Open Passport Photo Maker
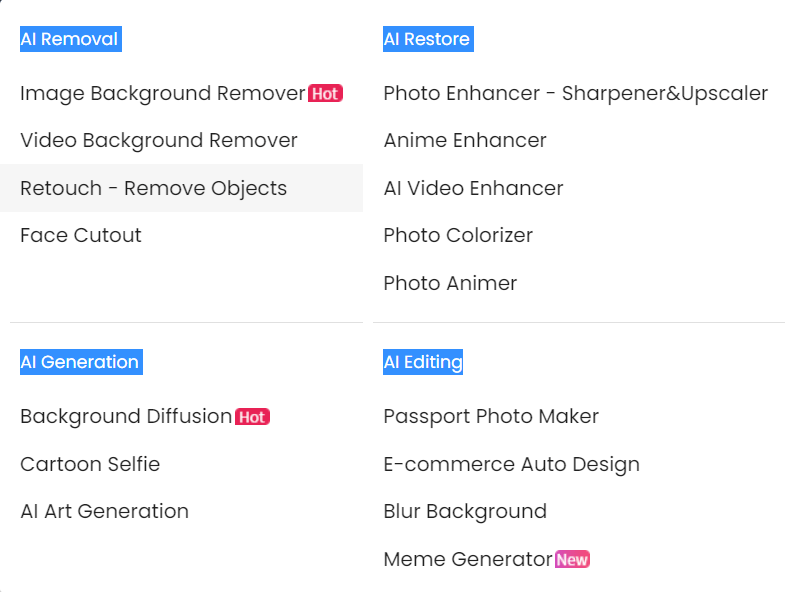This screenshot has height=592, width=785. click(491, 416)
